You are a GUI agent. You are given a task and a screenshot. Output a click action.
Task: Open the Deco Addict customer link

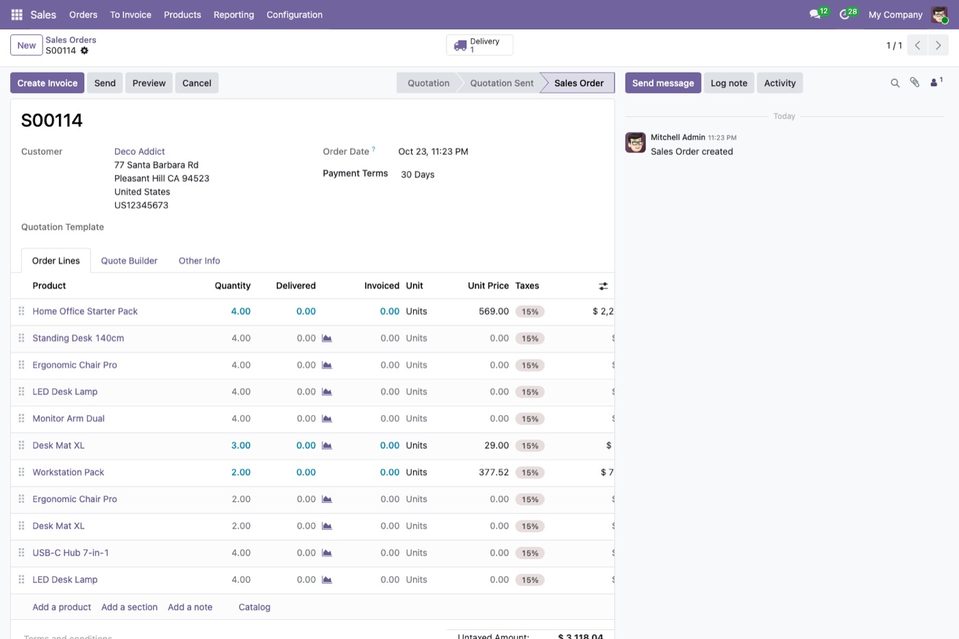(x=139, y=152)
